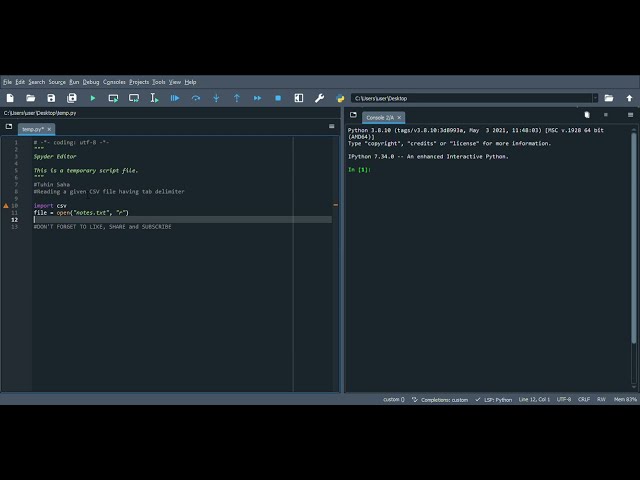Click the warning triangle on line 10
The image size is (640, 480).
(x=6, y=206)
